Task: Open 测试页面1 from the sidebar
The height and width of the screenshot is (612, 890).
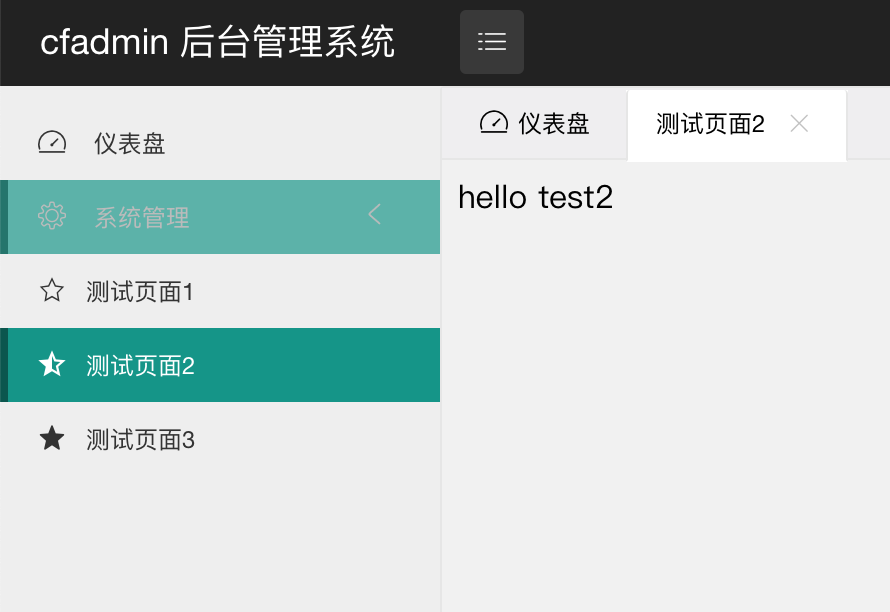Action: 140,291
